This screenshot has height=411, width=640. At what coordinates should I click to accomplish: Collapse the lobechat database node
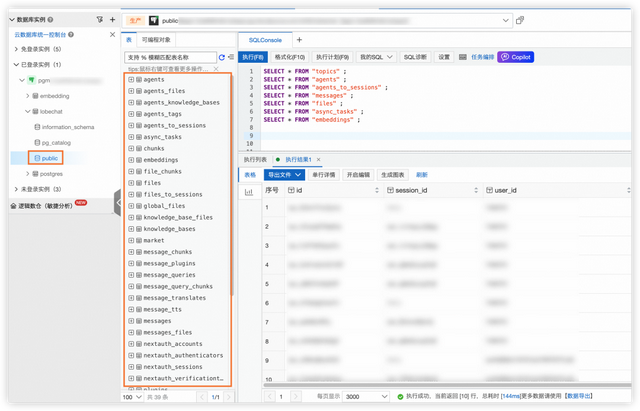[x=27, y=111]
